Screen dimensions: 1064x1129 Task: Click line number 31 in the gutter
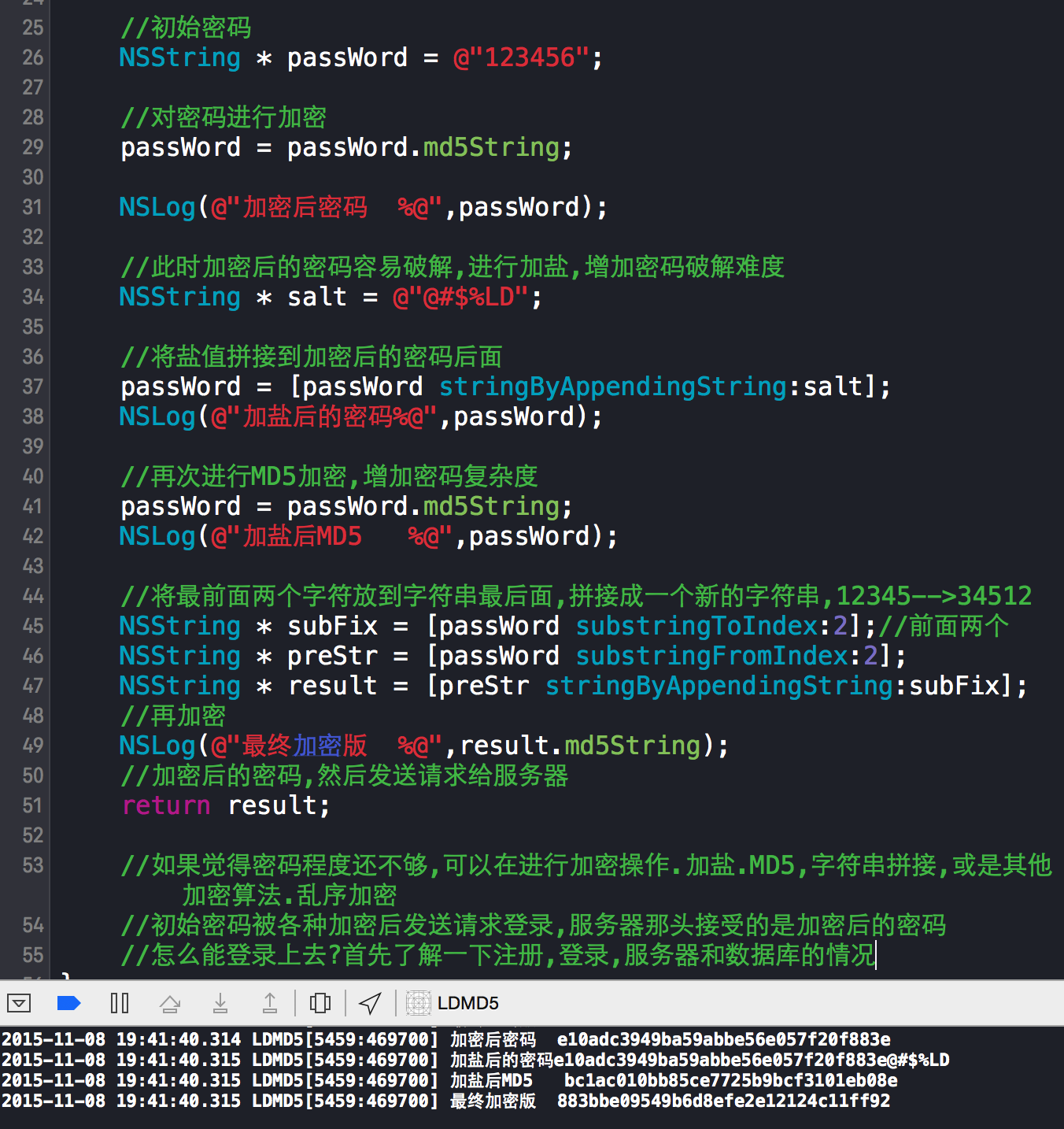pyautogui.click(x=33, y=207)
